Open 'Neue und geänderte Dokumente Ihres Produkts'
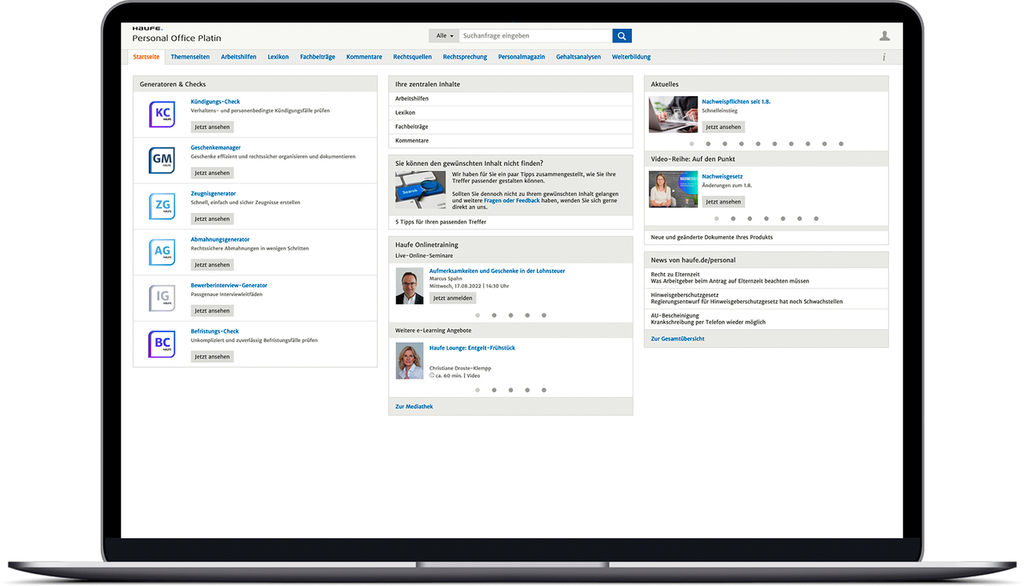Screen dimensions: 1024x586 tap(766, 237)
